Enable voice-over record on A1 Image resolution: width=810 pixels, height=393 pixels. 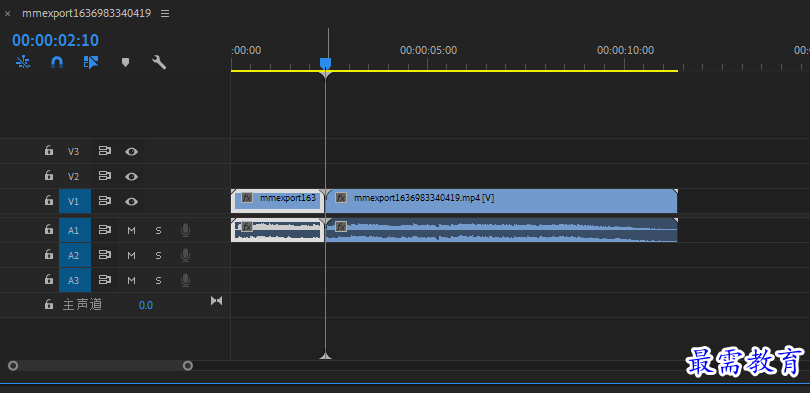185,230
